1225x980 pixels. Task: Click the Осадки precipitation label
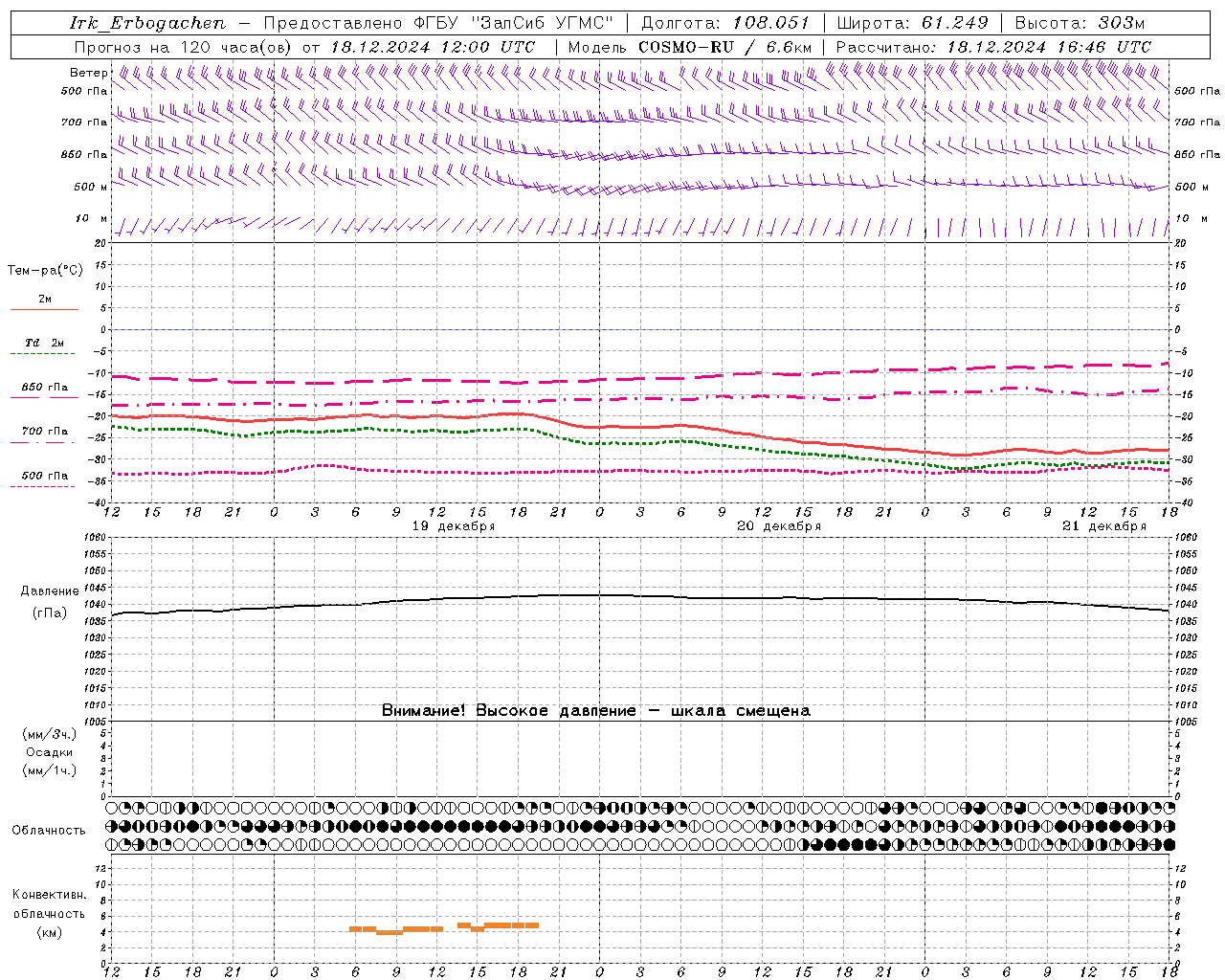click(49, 753)
